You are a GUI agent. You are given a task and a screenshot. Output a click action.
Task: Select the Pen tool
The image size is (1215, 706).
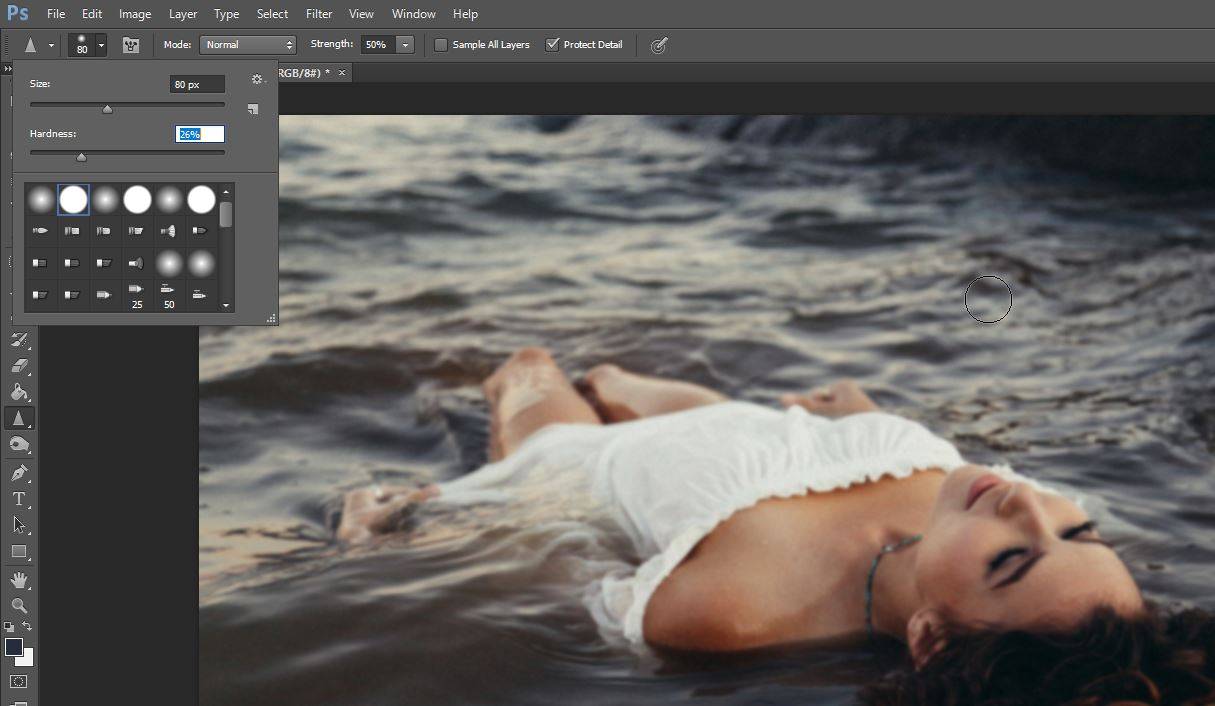pos(19,472)
